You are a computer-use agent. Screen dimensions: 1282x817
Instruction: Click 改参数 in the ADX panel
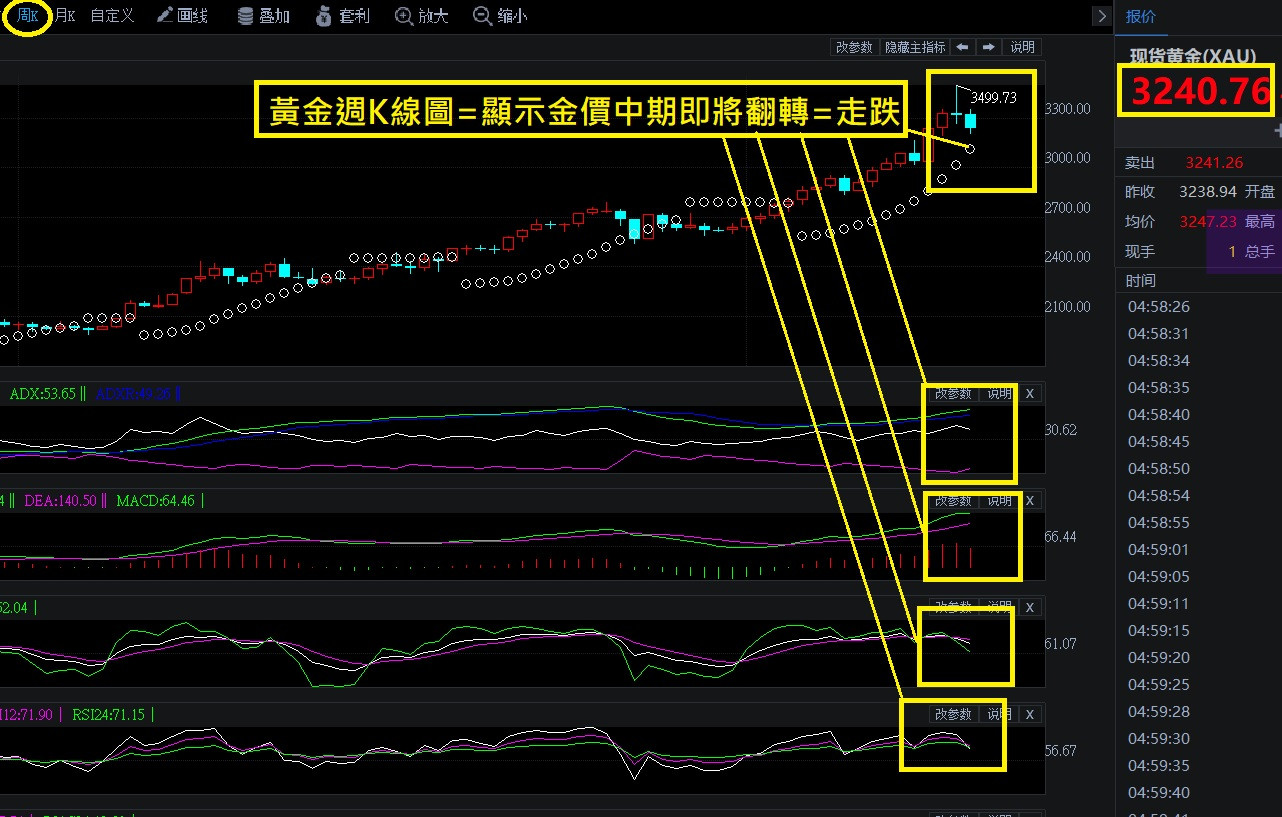click(x=952, y=394)
